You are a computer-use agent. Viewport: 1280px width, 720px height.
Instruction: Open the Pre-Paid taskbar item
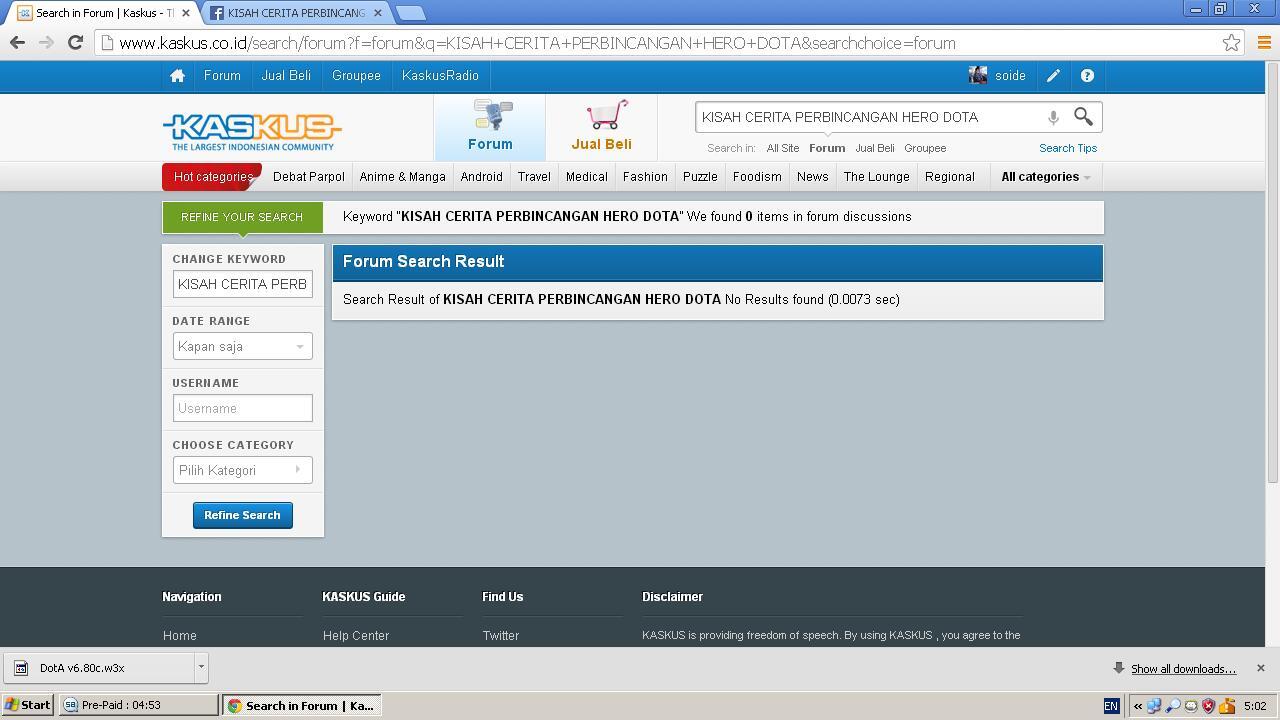point(138,705)
